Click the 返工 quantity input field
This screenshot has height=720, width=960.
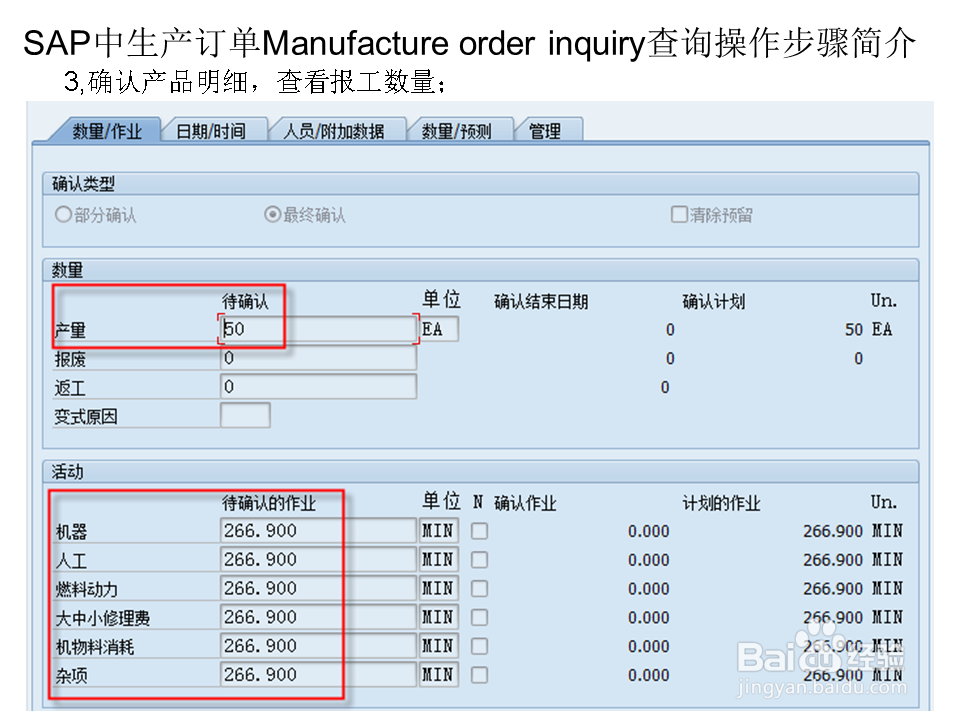(x=318, y=387)
